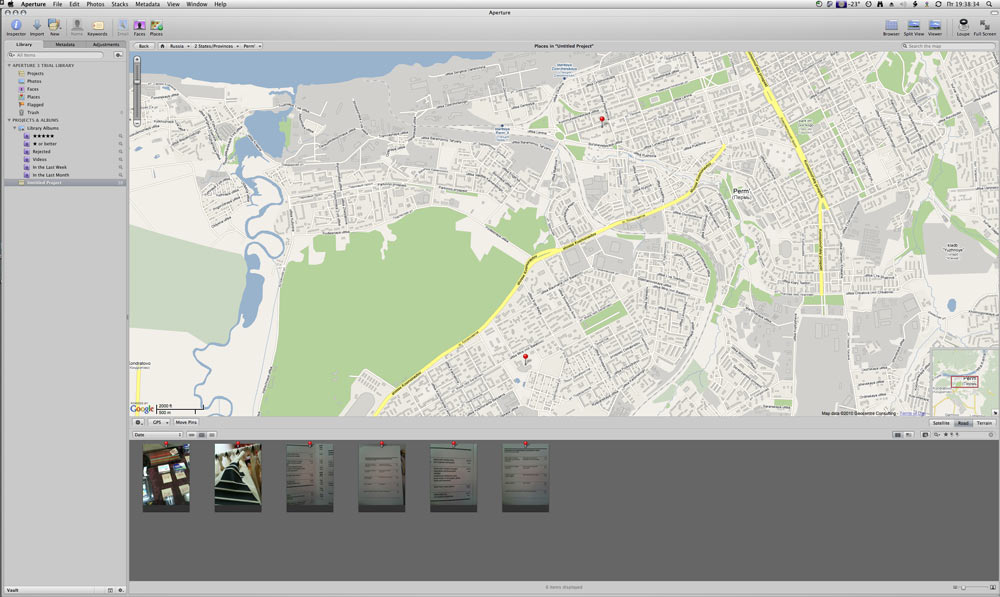Switch to the Metadata inspector tab
The height and width of the screenshot is (597, 1000).
65,45
